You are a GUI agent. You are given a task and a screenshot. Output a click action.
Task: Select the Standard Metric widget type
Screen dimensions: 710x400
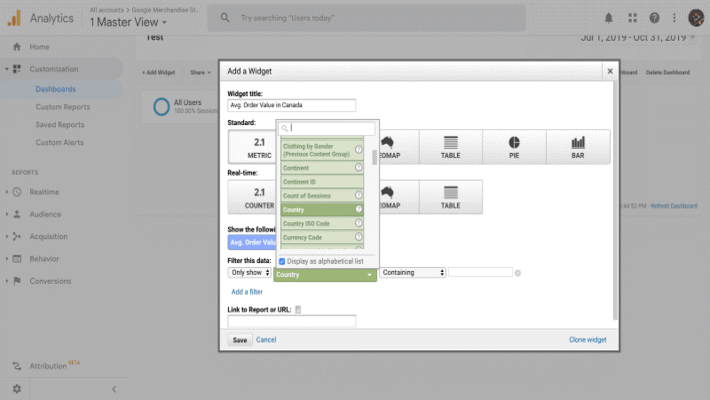pyautogui.click(x=259, y=147)
